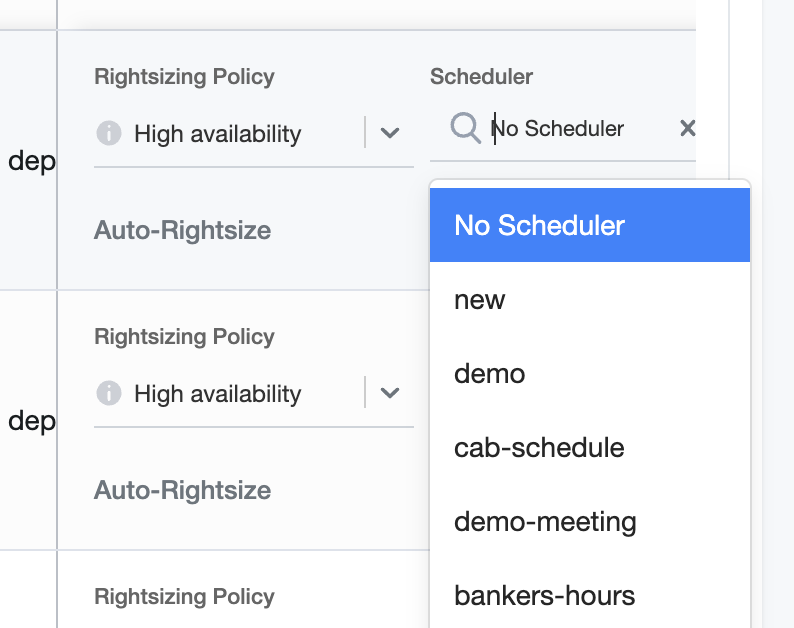Screen dimensions: 794x628
Task: Click the topmost Rightsizing Policy label
Action: click(184, 77)
